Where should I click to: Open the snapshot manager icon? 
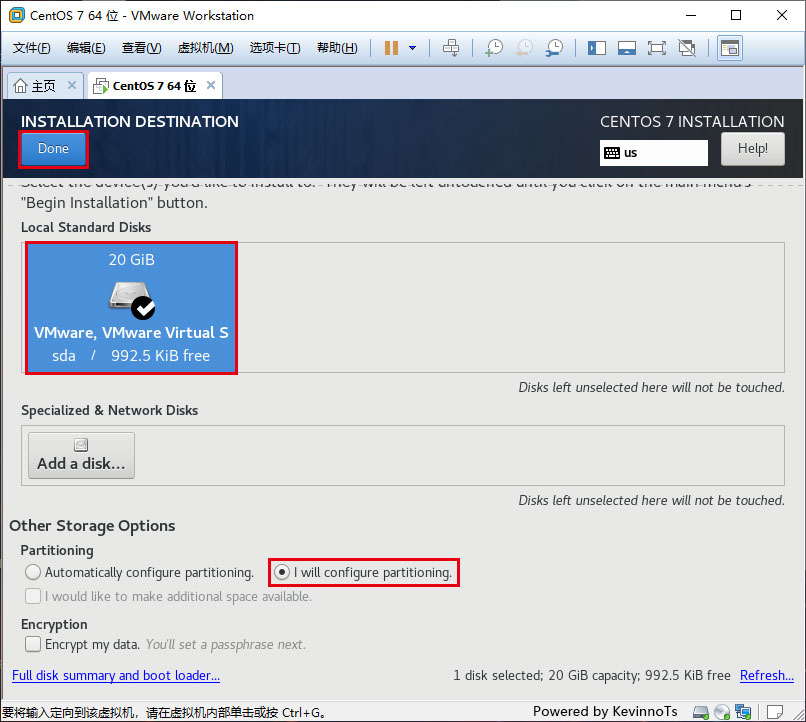coord(554,48)
